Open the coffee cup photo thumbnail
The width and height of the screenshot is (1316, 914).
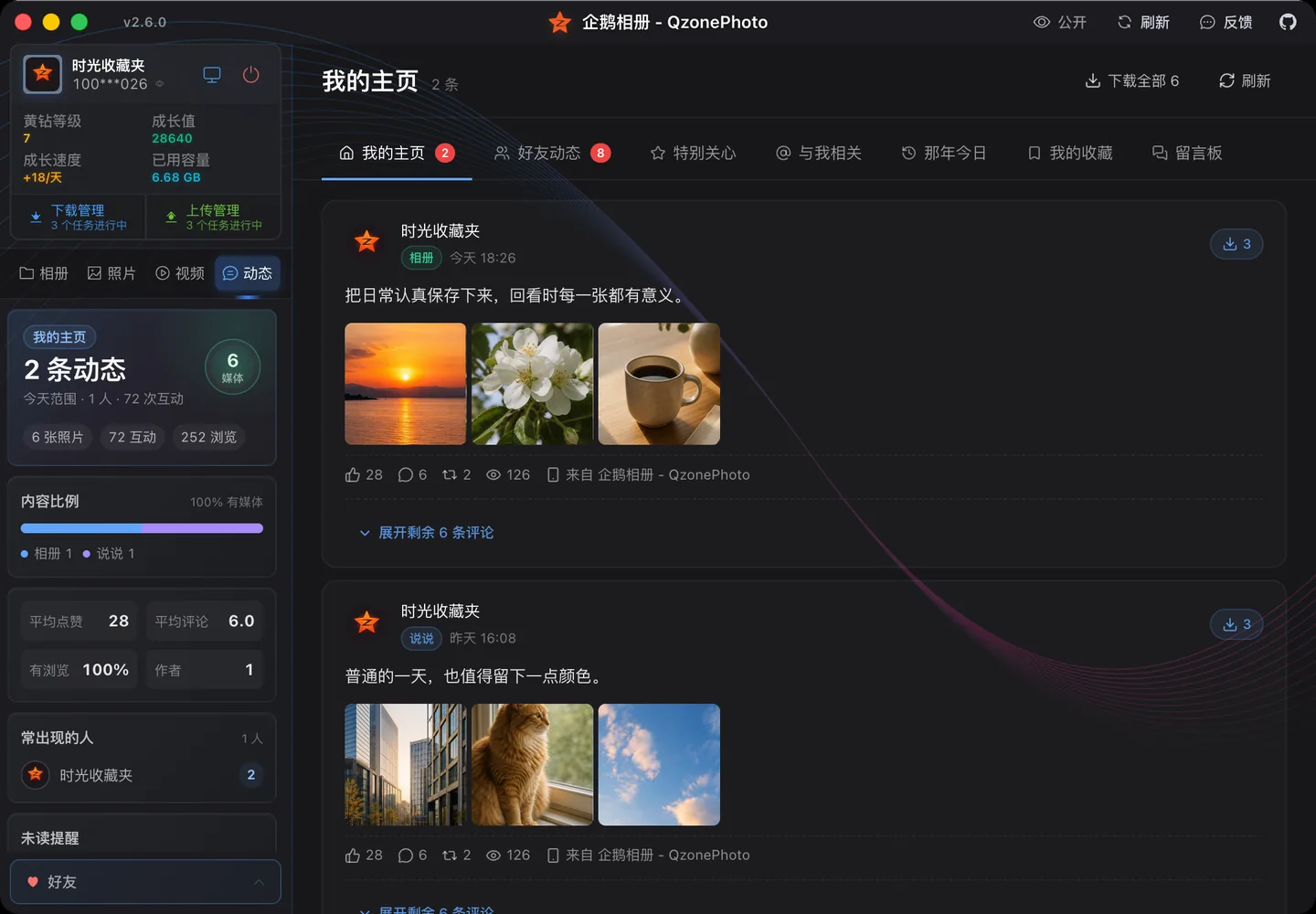(x=659, y=384)
